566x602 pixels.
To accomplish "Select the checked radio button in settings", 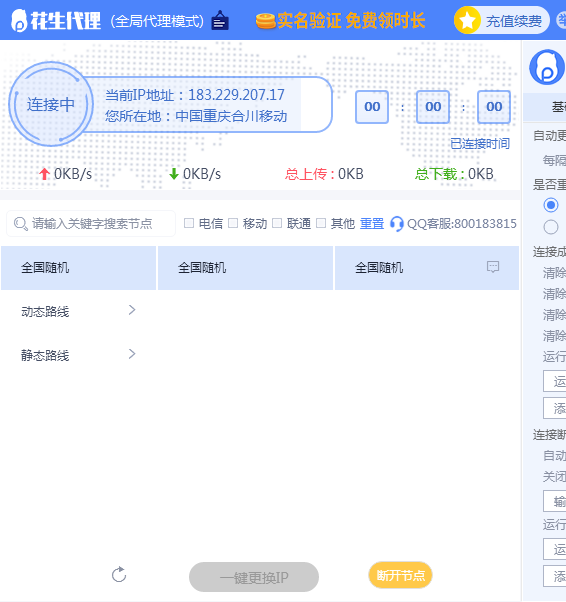I will click(551, 205).
